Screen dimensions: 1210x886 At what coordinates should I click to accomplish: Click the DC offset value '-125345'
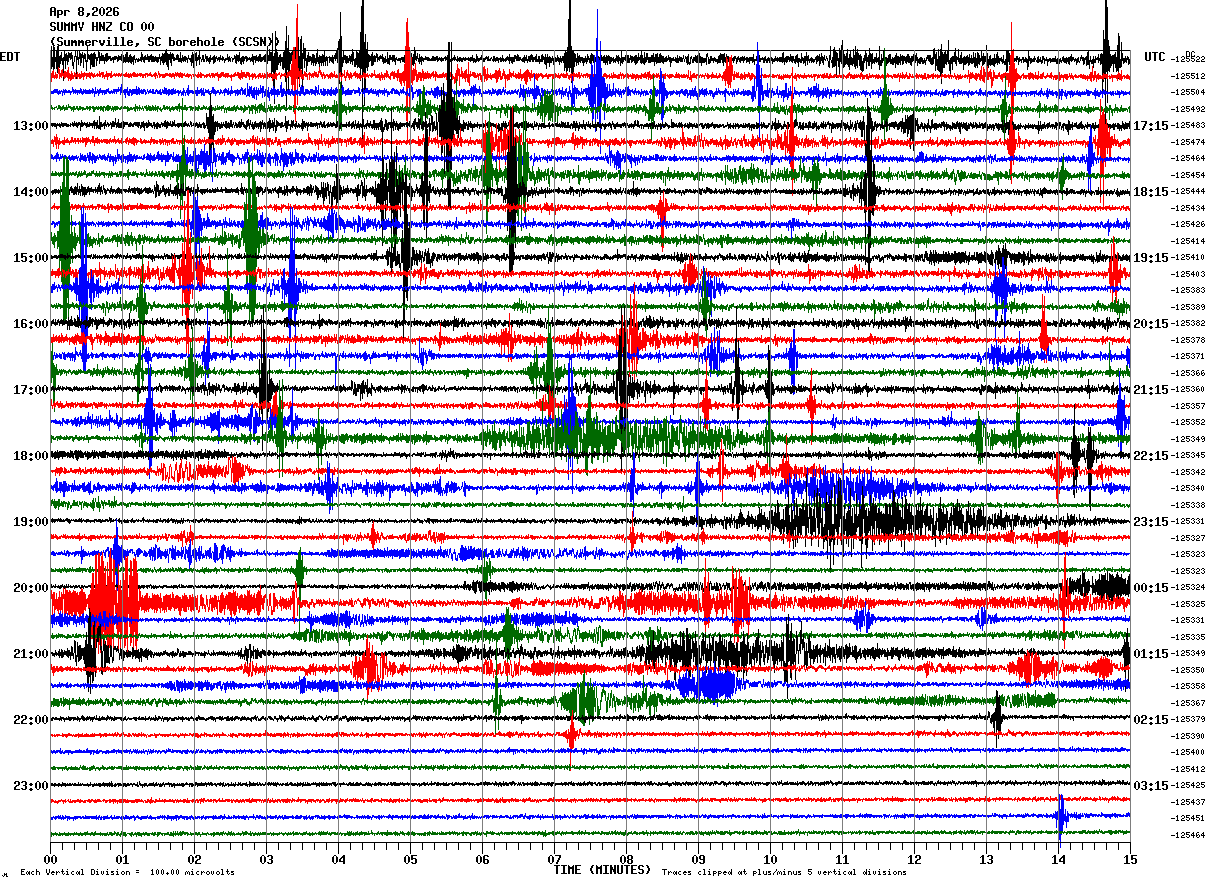pyautogui.click(x=1188, y=455)
